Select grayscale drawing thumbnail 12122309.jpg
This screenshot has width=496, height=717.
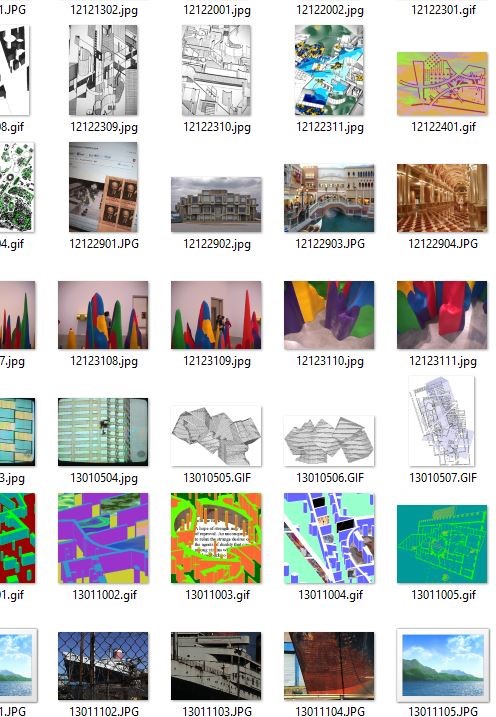(103, 70)
